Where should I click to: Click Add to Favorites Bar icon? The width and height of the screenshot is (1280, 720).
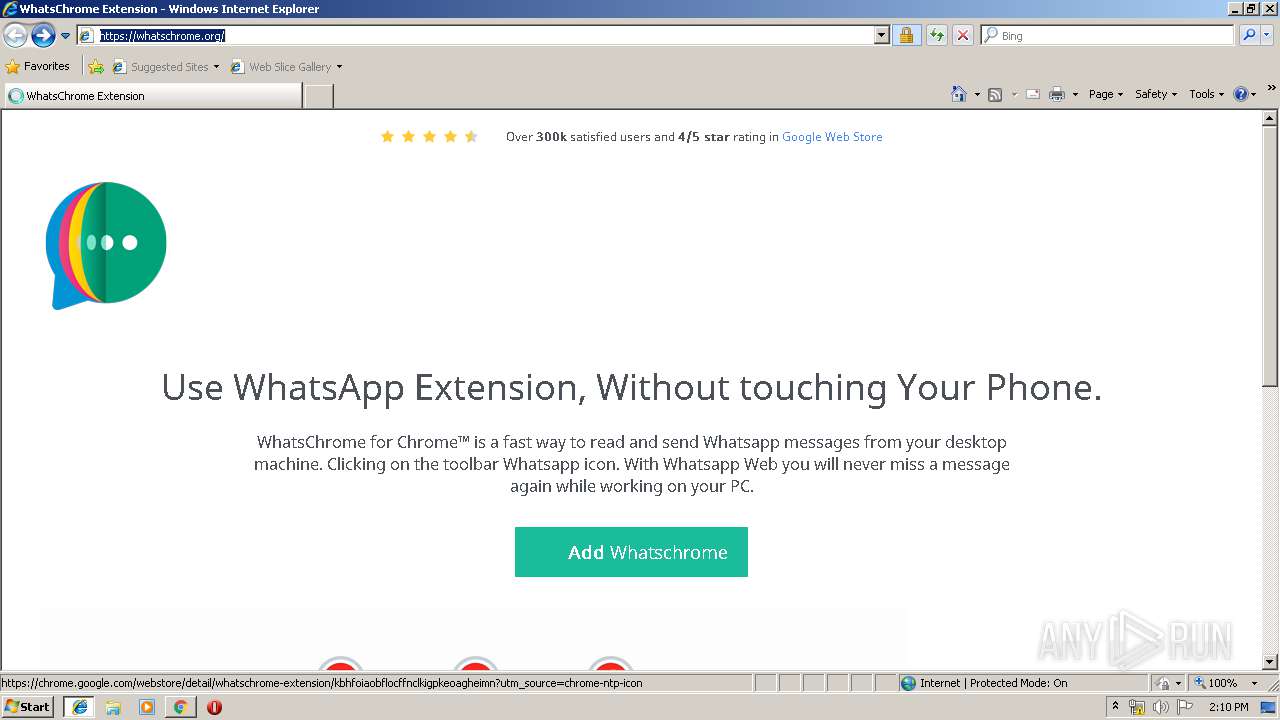click(96, 67)
